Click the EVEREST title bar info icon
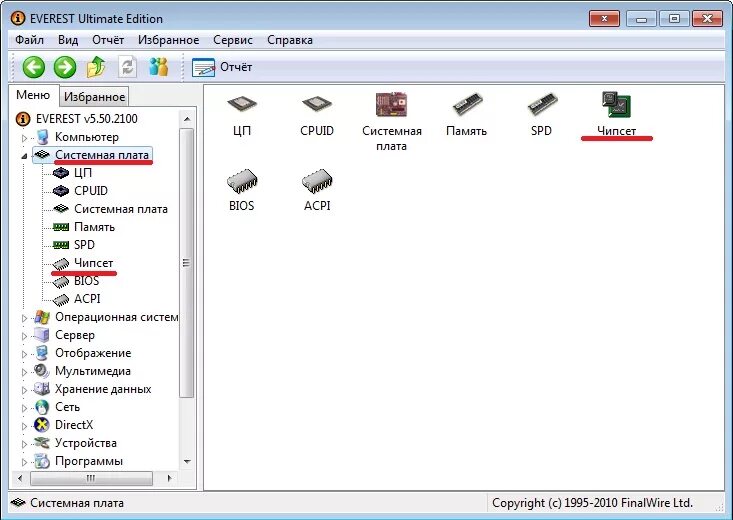This screenshot has height=520, width=733. [18, 19]
